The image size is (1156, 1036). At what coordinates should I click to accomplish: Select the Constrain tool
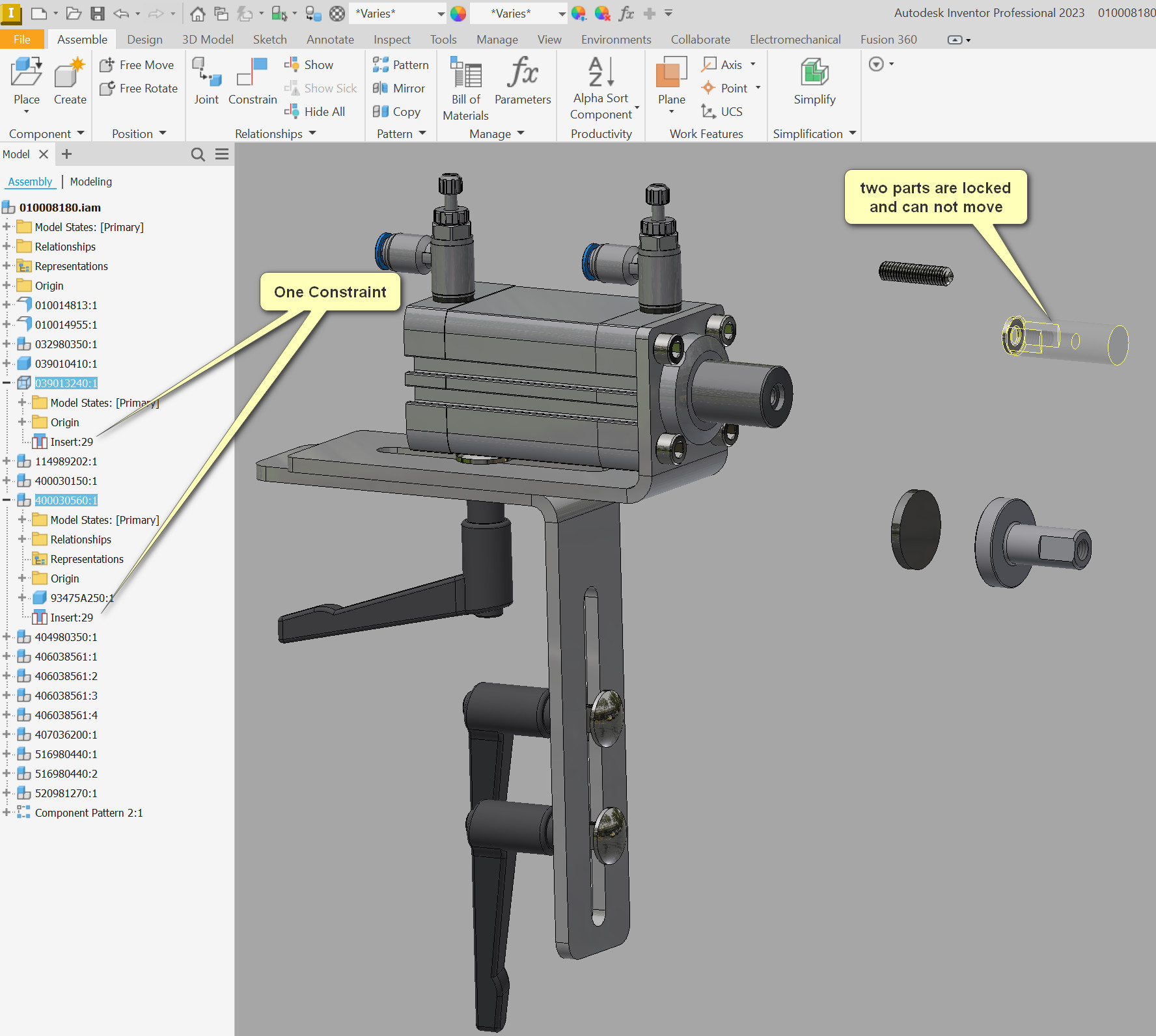(x=253, y=73)
